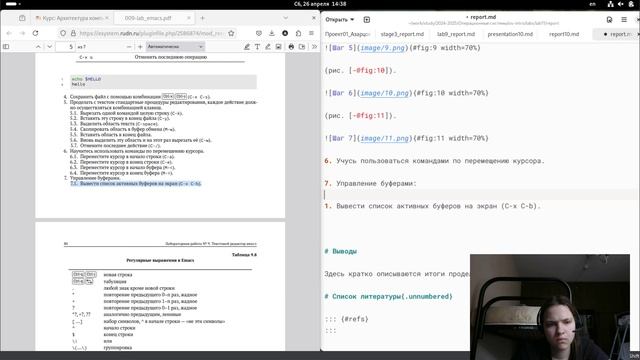Click line '6. Учусь пользоваться командами'
640x360 pixels.
coord(434,161)
